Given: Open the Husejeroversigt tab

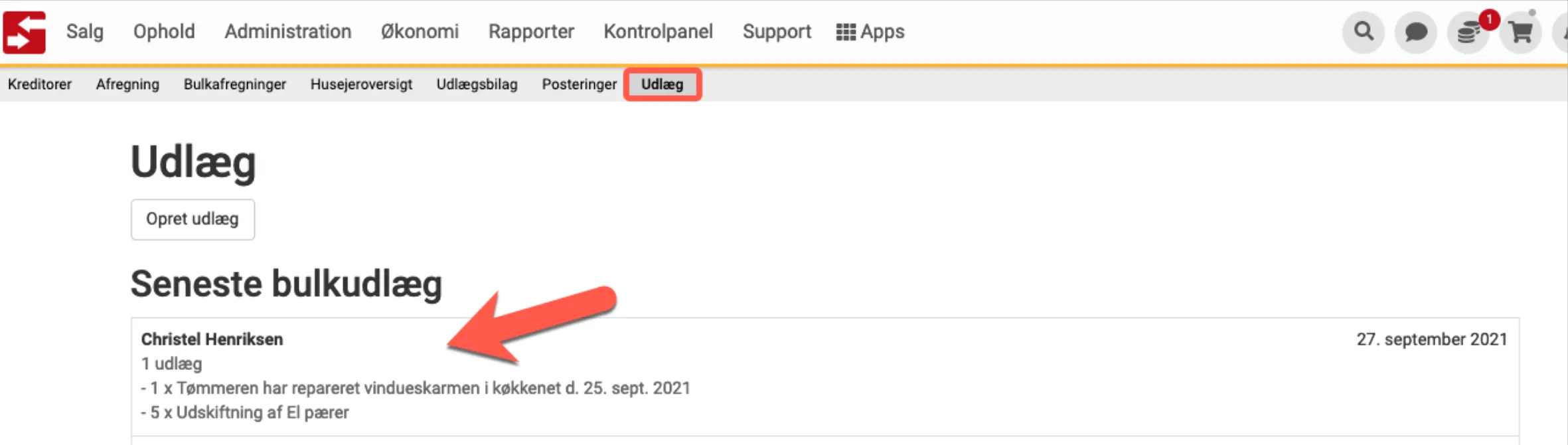Looking at the screenshot, I should pos(361,84).
